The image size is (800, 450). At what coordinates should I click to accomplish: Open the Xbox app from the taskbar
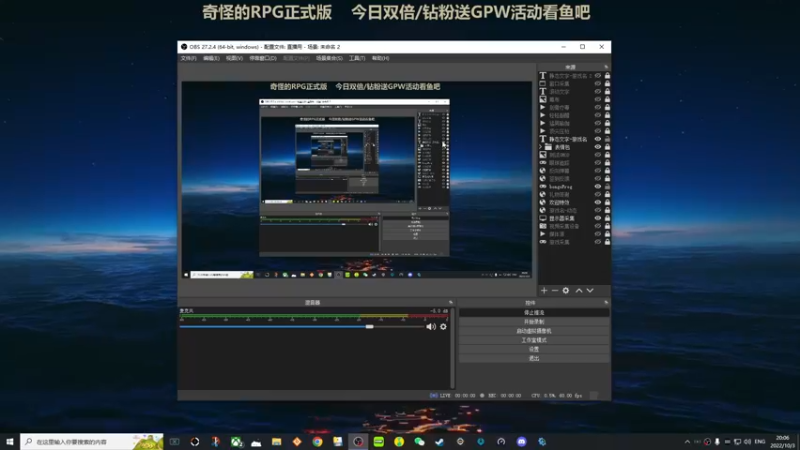click(236, 442)
